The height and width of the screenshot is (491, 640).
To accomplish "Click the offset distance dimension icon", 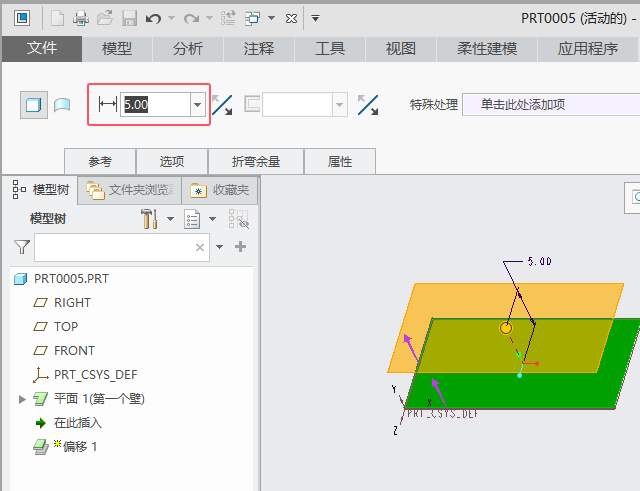I will point(108,104).
